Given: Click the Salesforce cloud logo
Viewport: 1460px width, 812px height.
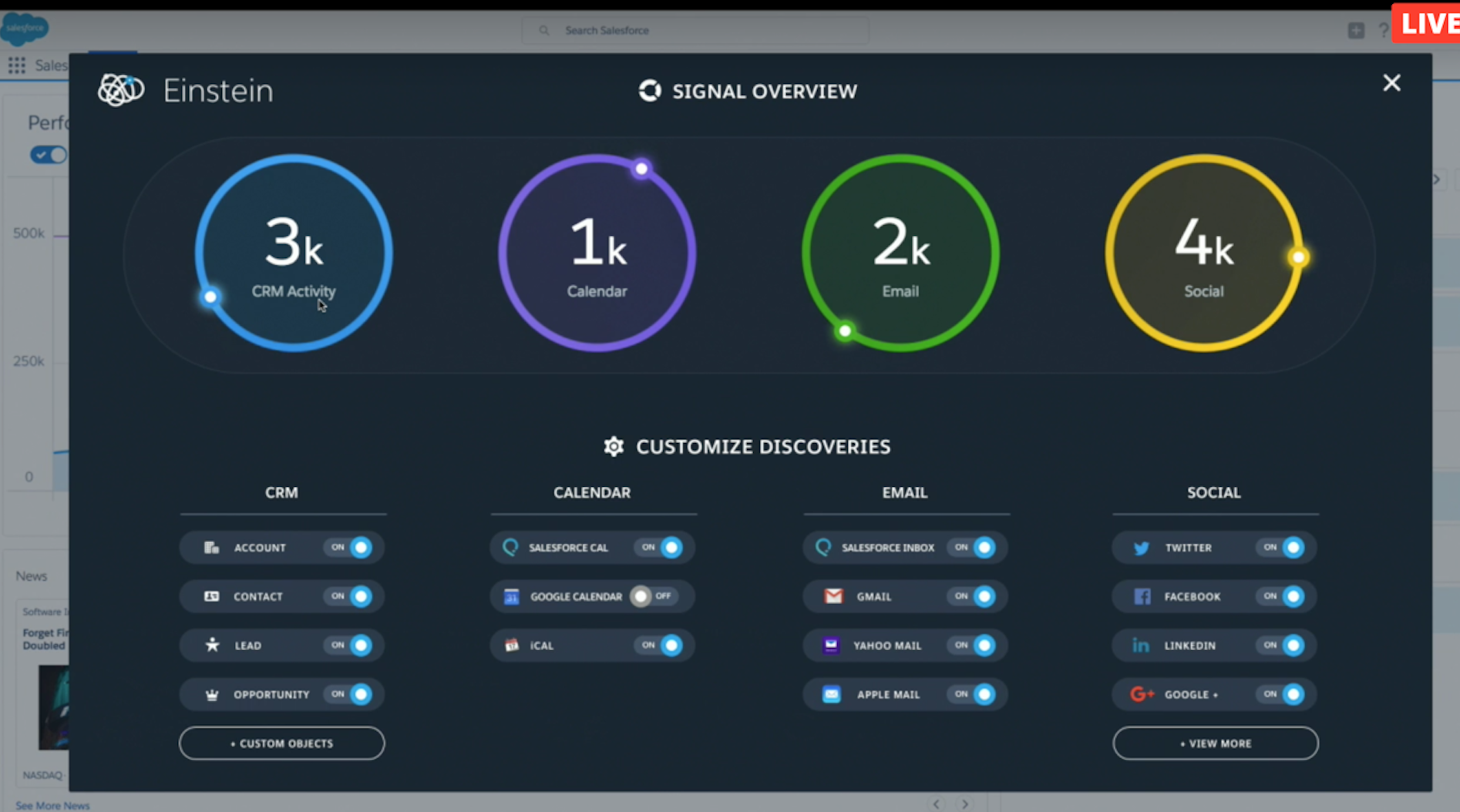Looking at the screenshot, I should click(x=24, y=29).
